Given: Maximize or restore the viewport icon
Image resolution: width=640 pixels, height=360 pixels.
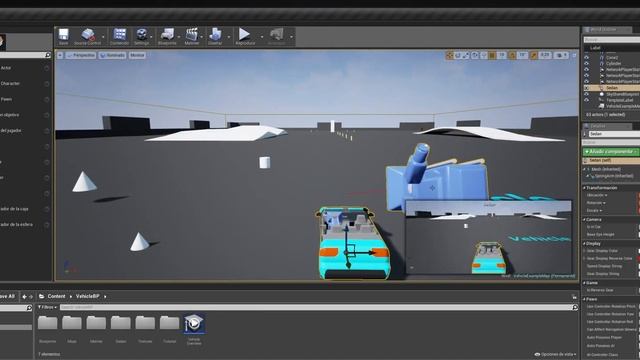Looking at the screenshot, I should 574,55.
